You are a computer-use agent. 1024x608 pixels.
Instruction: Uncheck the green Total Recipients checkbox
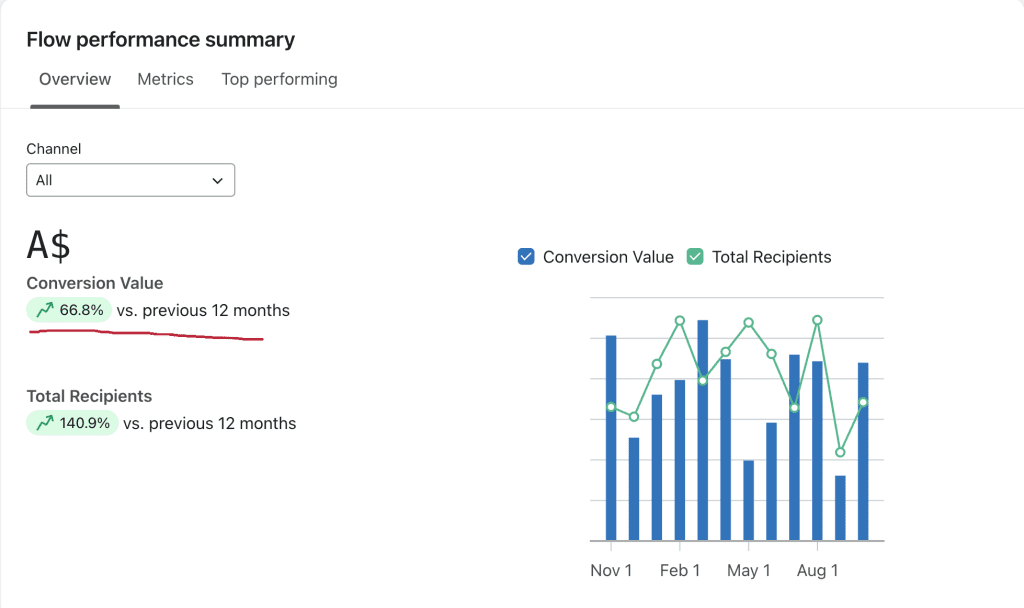click(695, 257)
